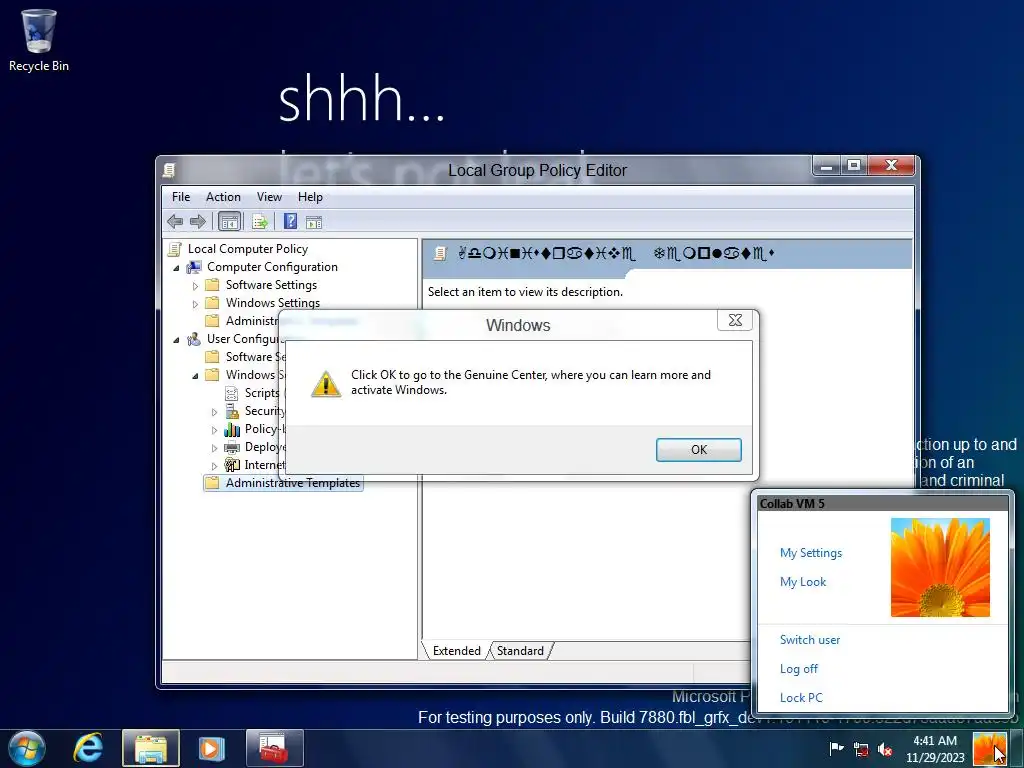This screenshot has width=1024, height=768.
Task: Switch to the Extended tab
Action: (x=456, y=650)
